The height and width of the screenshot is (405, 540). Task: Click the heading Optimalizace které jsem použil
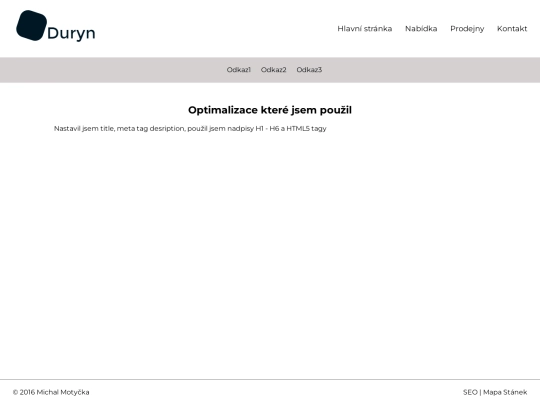click(x=270, y=110)
